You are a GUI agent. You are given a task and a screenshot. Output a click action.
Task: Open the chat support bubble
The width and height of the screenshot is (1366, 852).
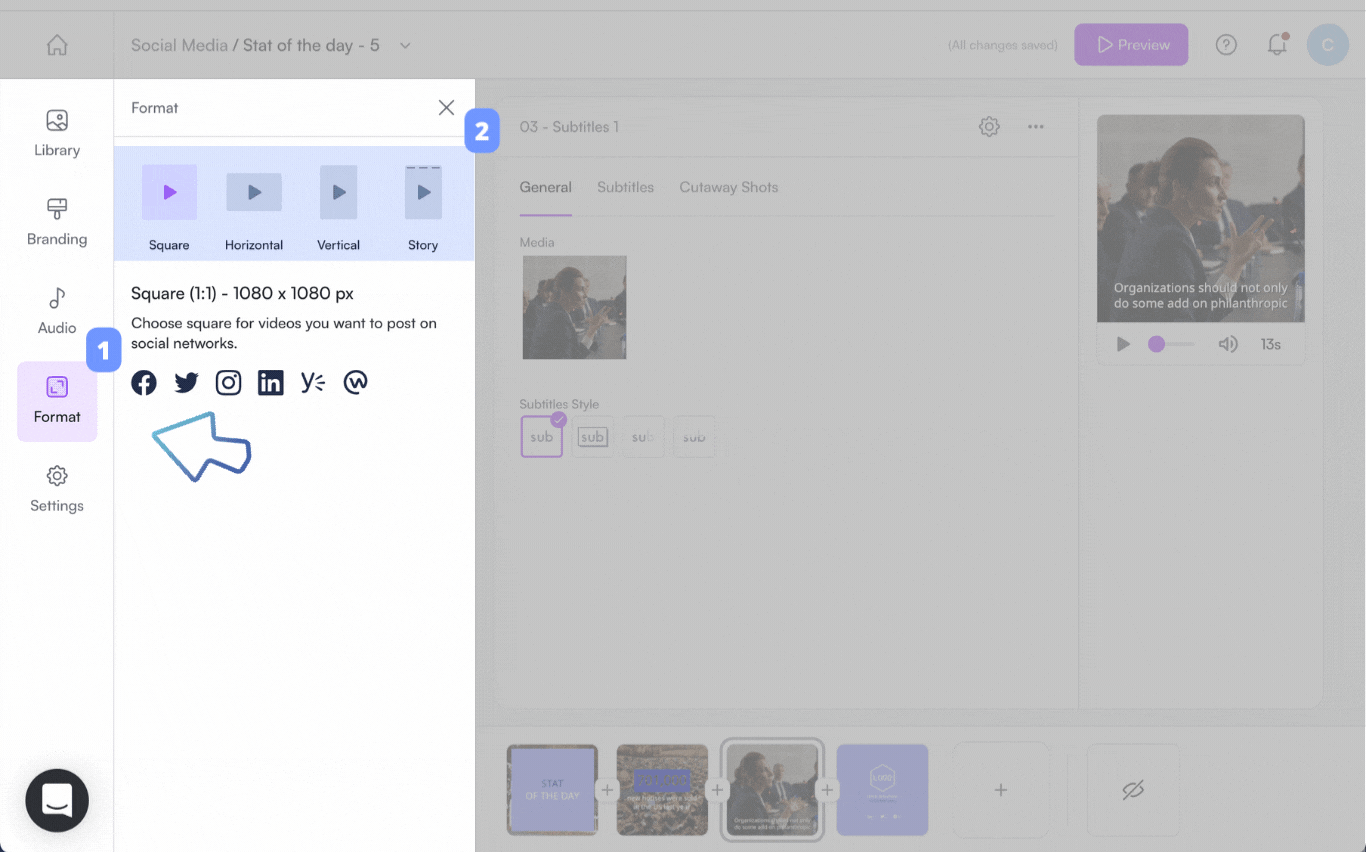pyautogui.click(x=57, y=800)
